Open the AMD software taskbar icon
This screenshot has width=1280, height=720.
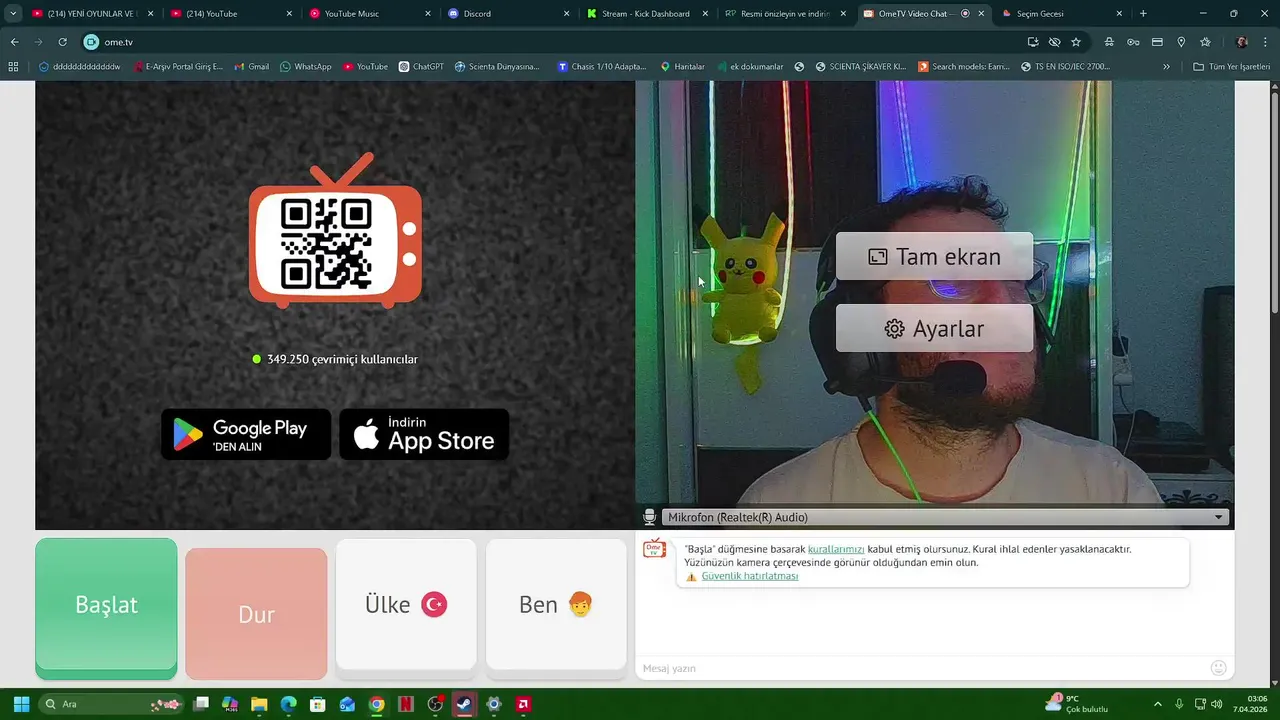(523, 704)
